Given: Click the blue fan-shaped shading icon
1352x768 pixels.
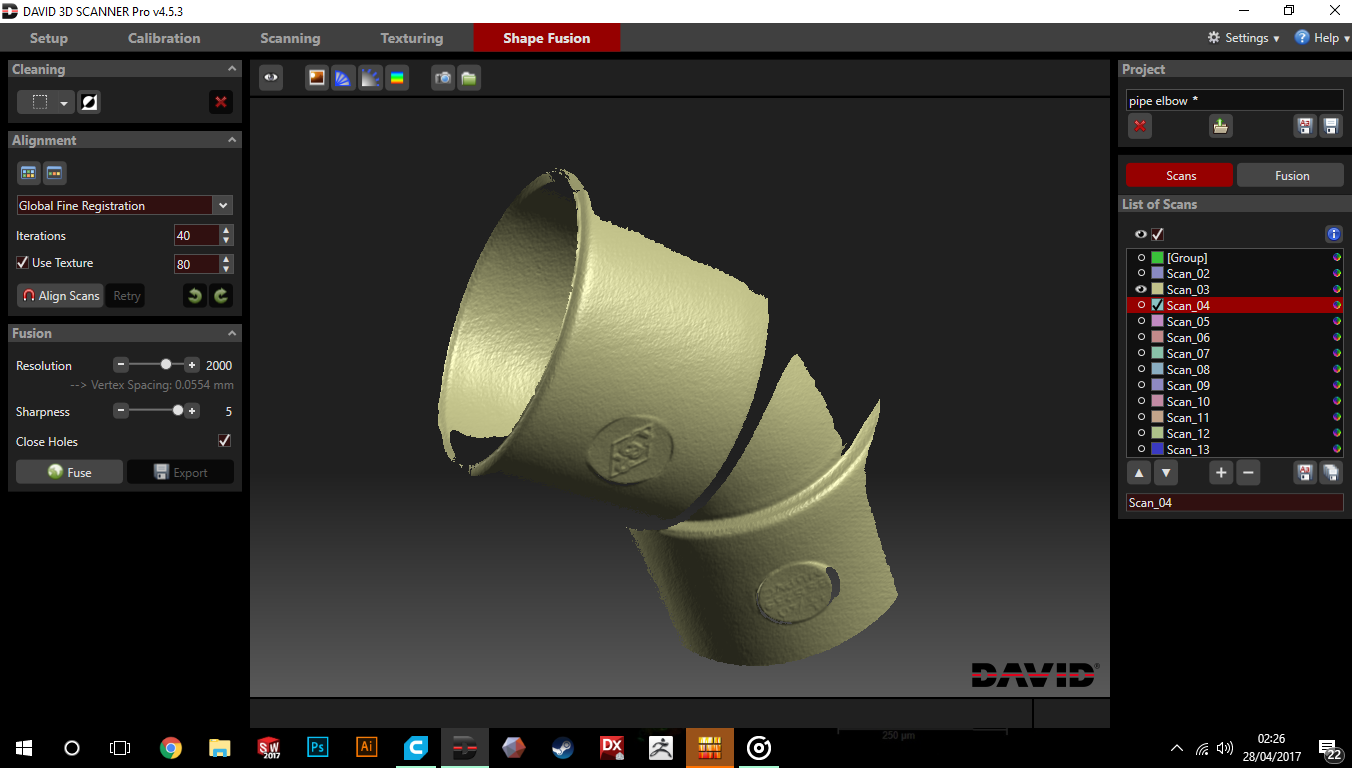Looking at the screenshot, I should pos(344,78).
